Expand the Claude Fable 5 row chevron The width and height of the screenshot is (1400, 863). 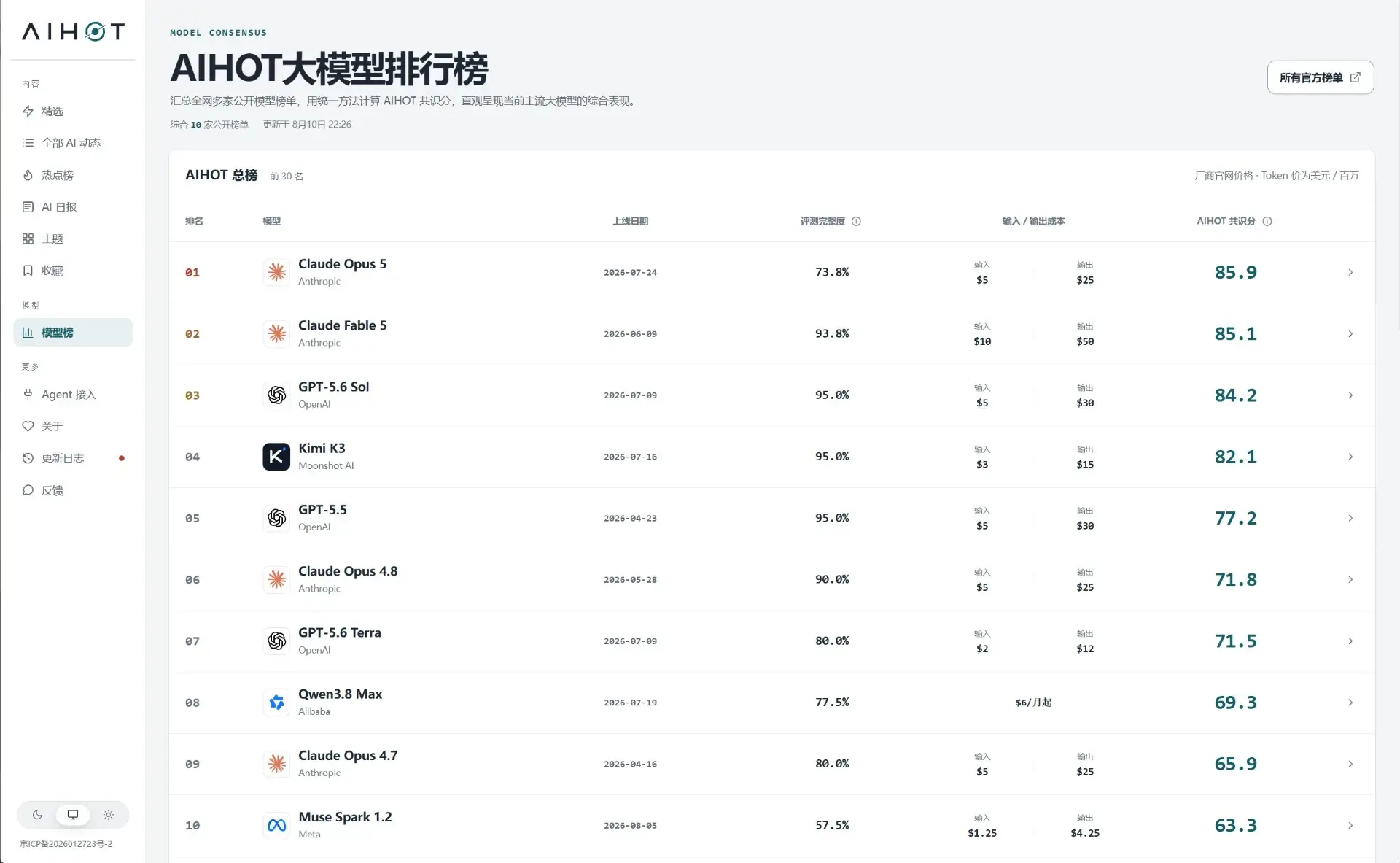click(x=1350, y=333)
